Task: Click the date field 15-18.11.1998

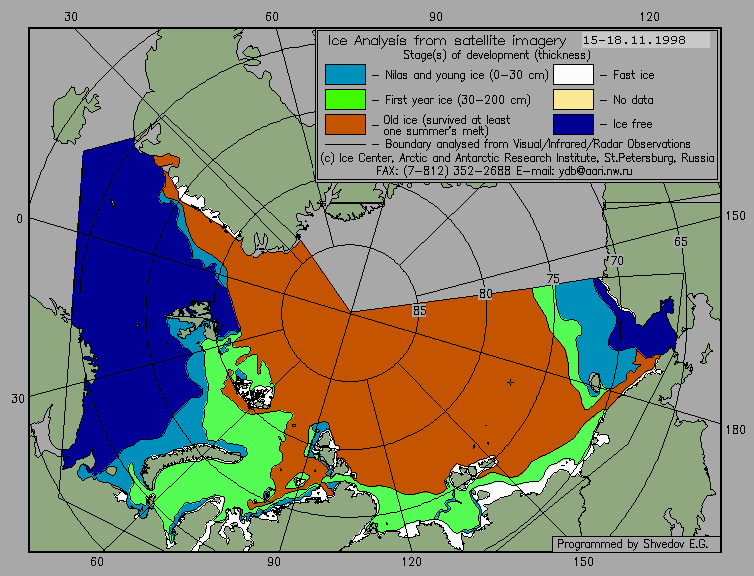Action: tap(645, 40)
